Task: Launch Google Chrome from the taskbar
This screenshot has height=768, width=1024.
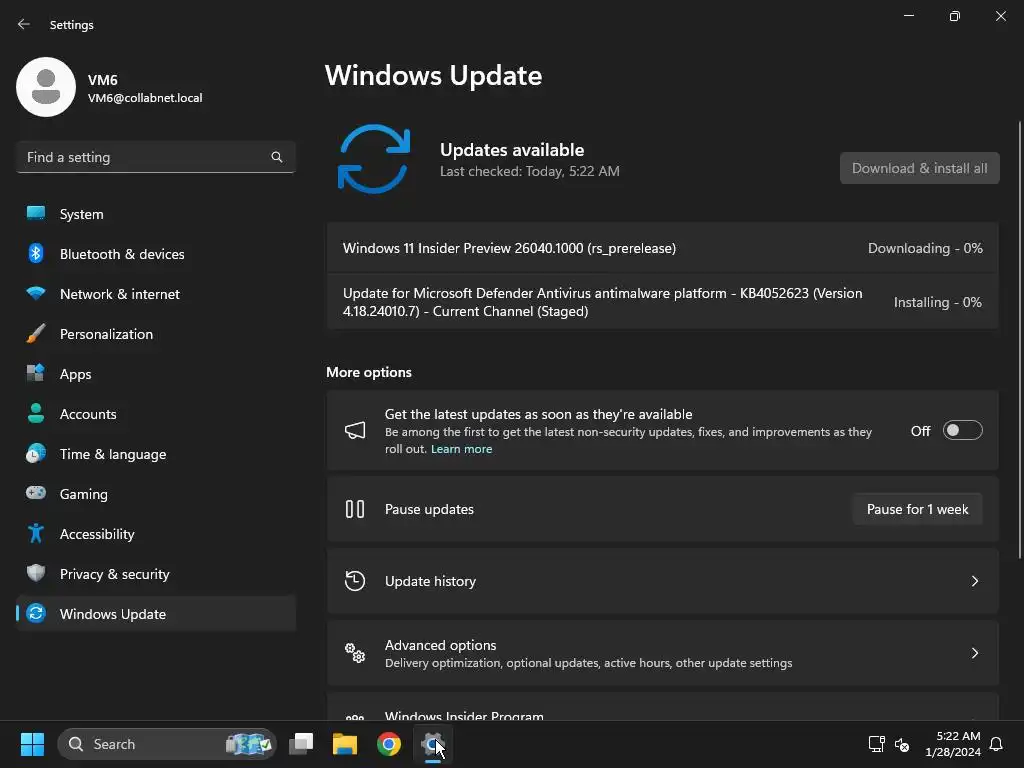Action: (x=389, y=744)
